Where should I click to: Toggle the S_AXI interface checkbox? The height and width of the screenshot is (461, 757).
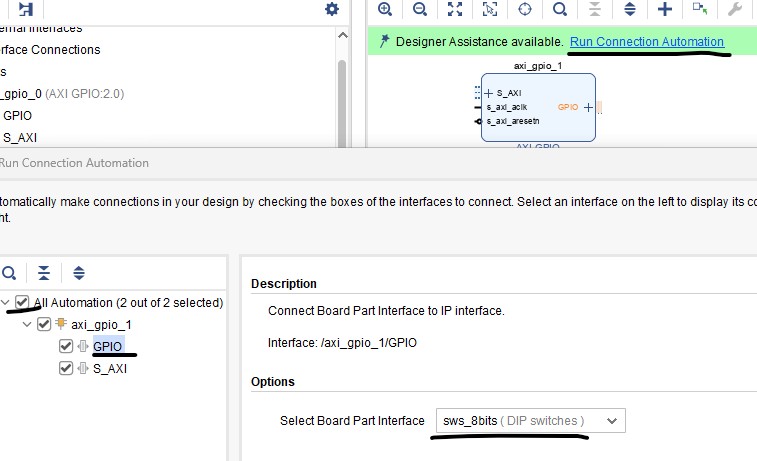pos(66,368)
